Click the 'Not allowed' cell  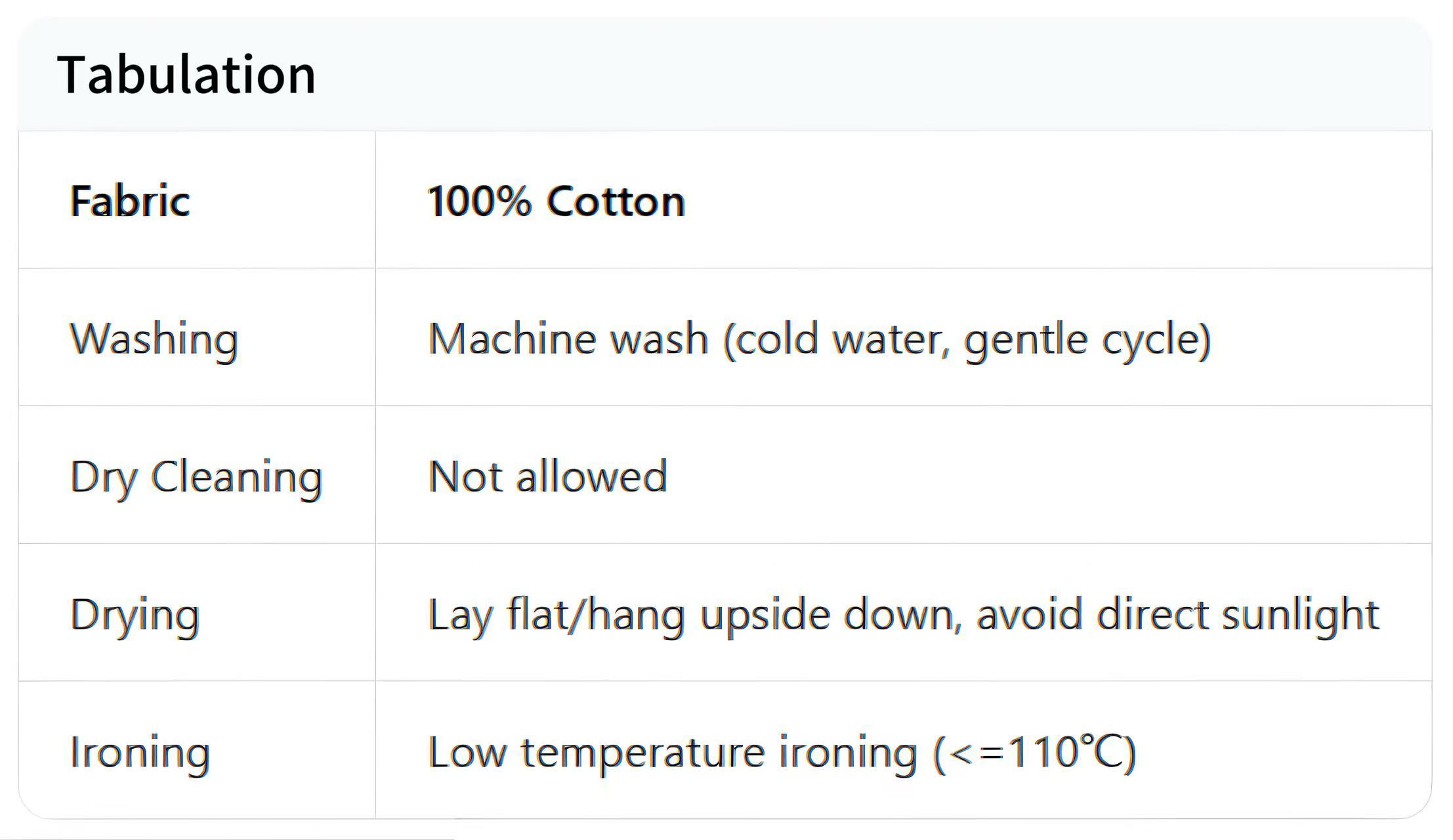(x=547, y=476)
